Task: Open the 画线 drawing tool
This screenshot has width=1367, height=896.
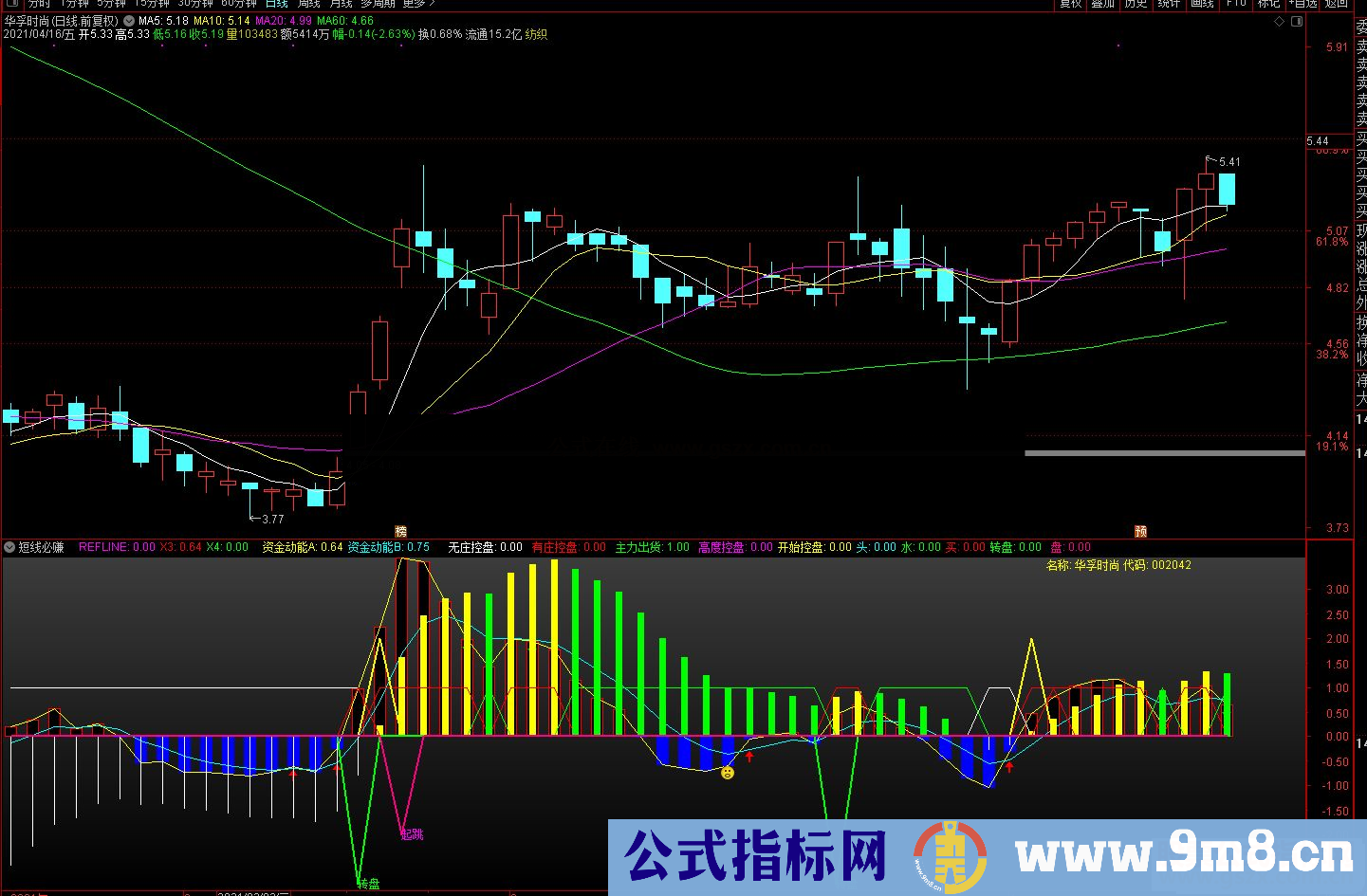Action: point(1202,4)
